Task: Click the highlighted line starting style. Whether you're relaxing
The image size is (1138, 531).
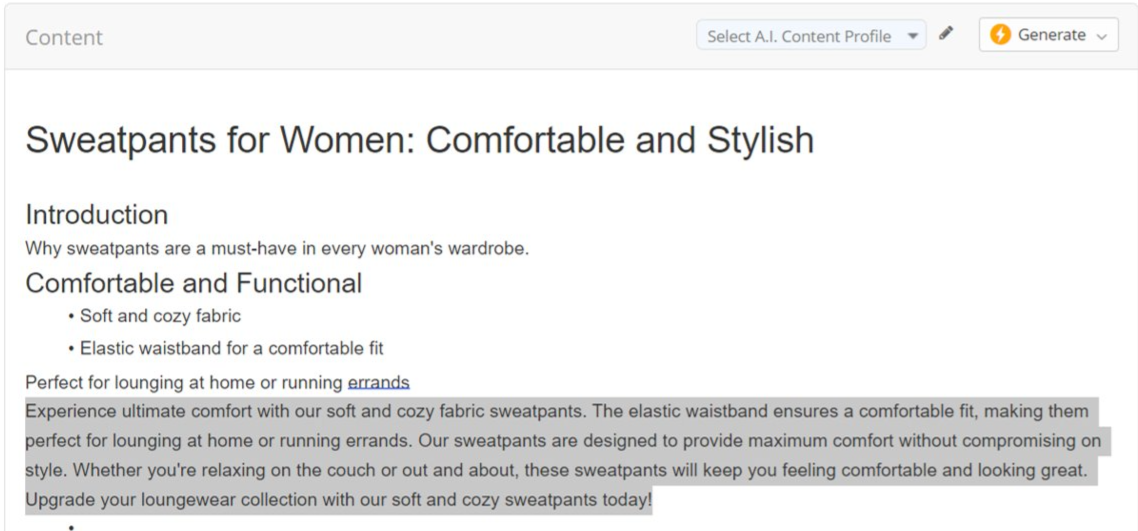Action: [556, 471]
